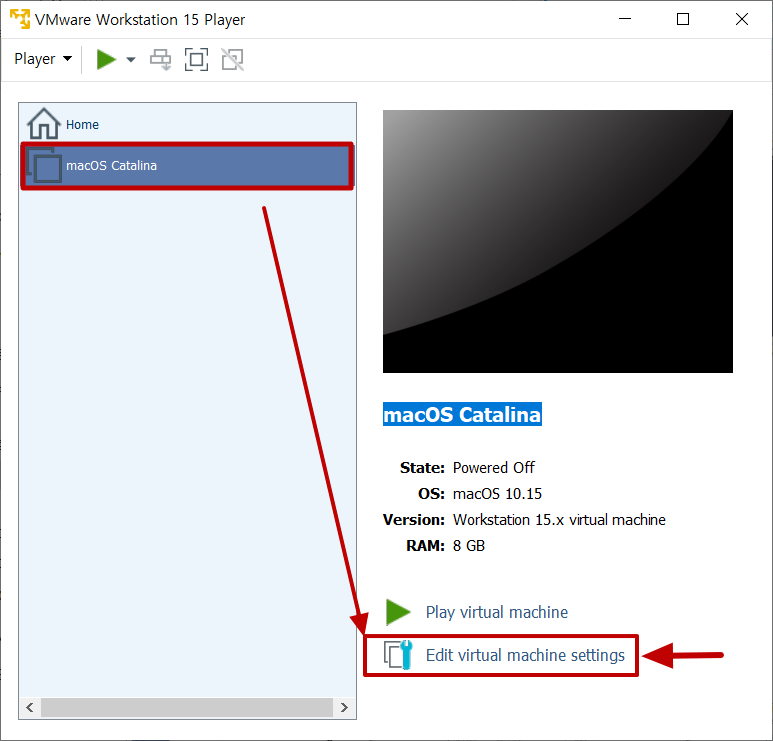Click the green power-on toolbar play icon
Image resolution: width=773 pixels, height=741 pixels.
[x=106, y=60]
